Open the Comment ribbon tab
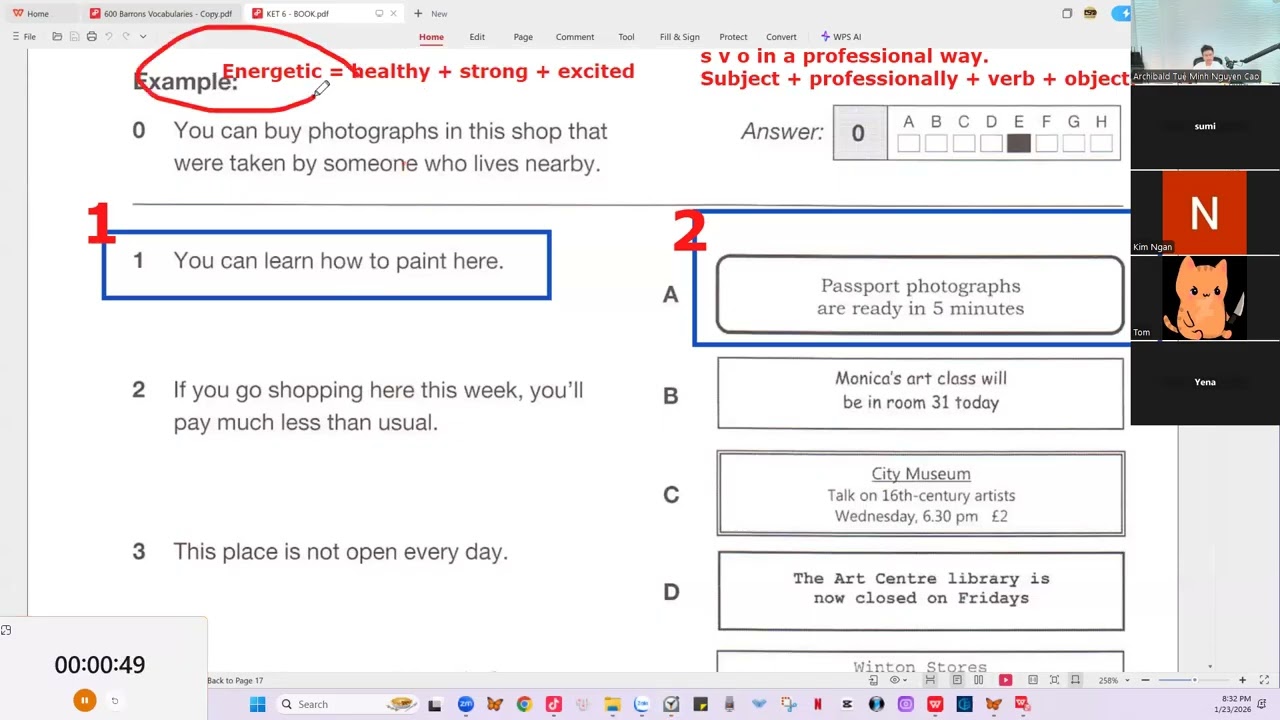Screen dimensions: 1280x720 575,37
